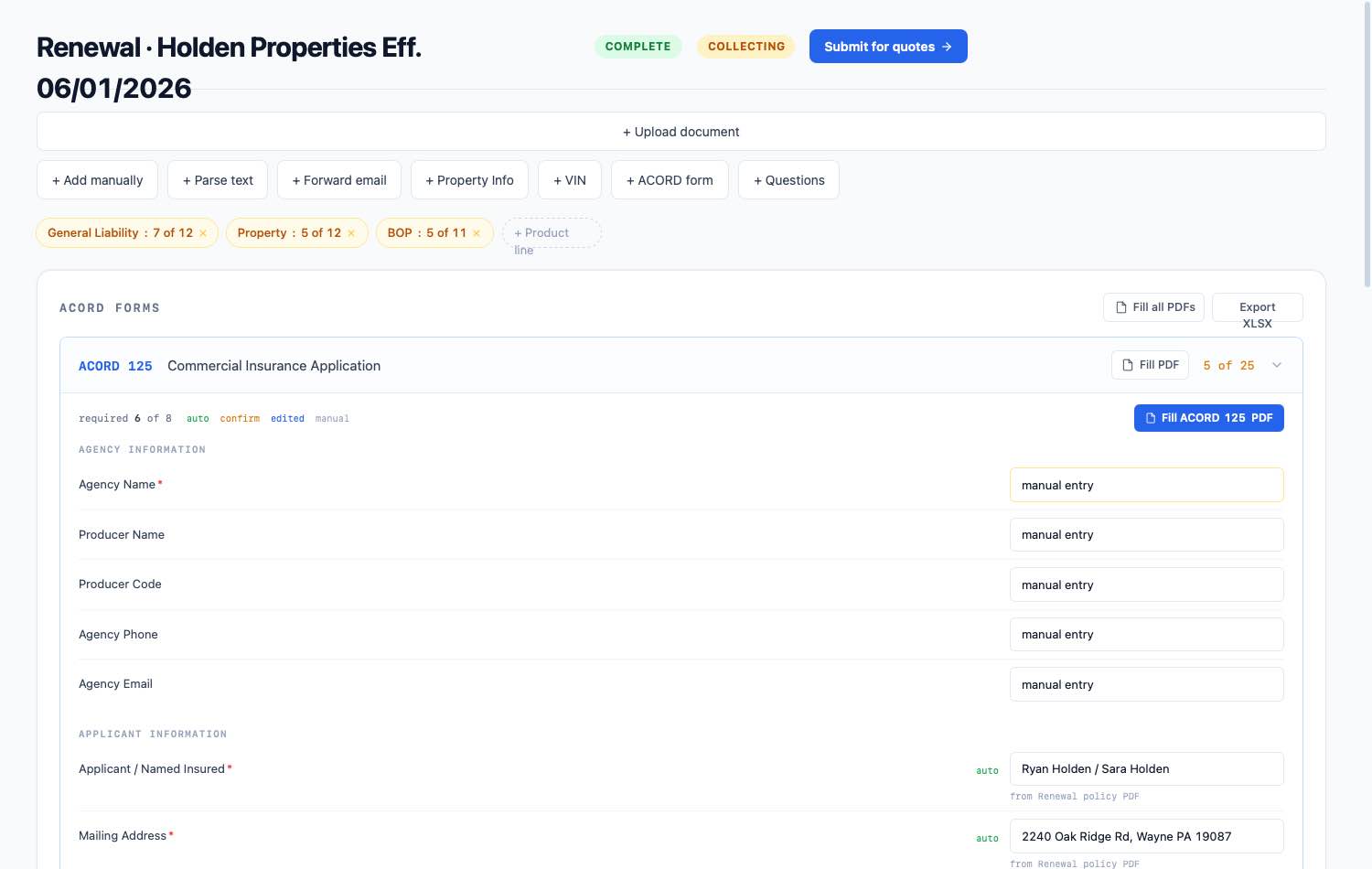
Task: Edit the Mailing Address field
Action: 1147,836
